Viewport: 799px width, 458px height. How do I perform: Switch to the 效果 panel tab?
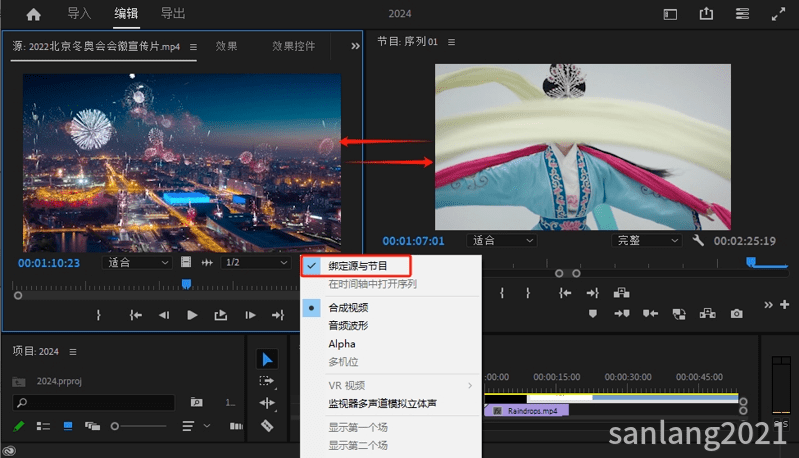point(226,46)
